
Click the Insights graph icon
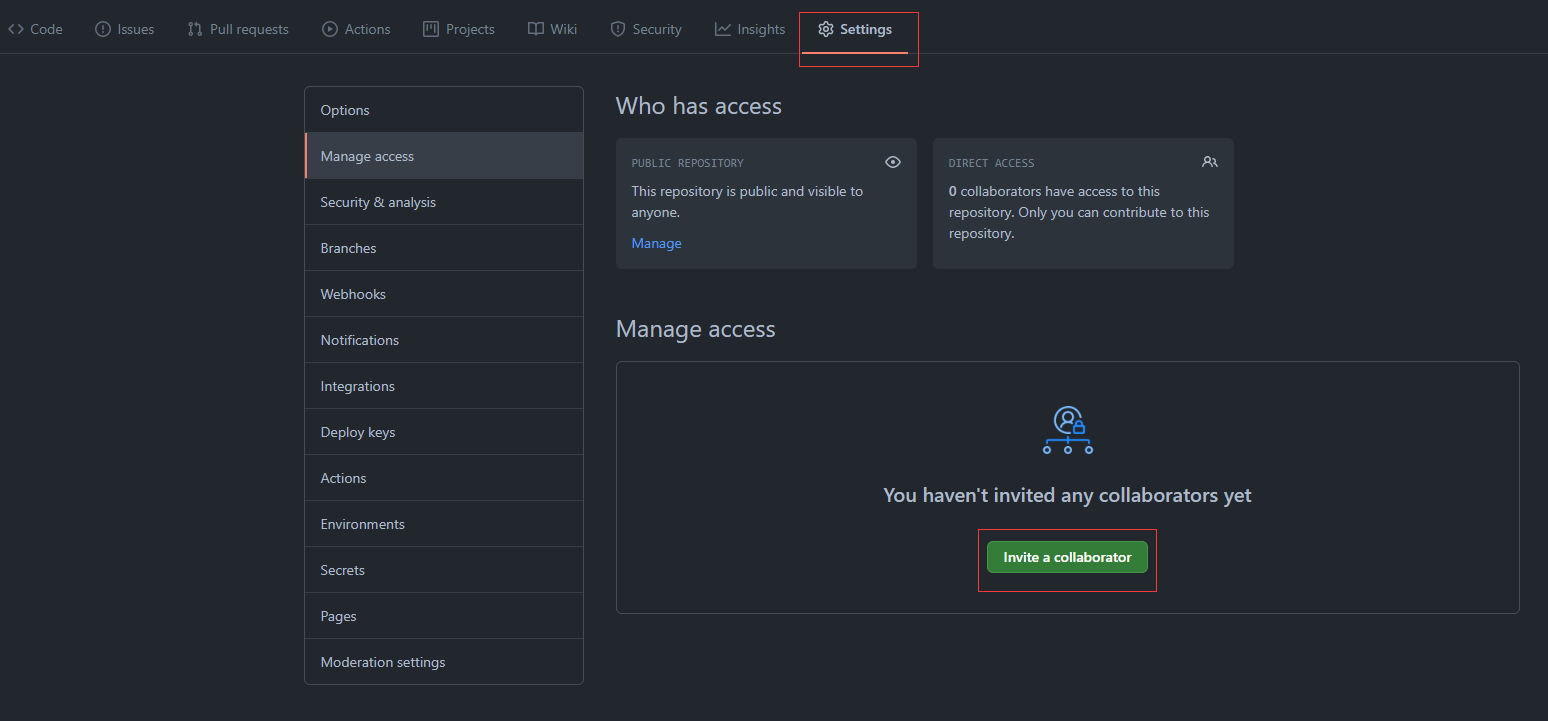point(723,29)
